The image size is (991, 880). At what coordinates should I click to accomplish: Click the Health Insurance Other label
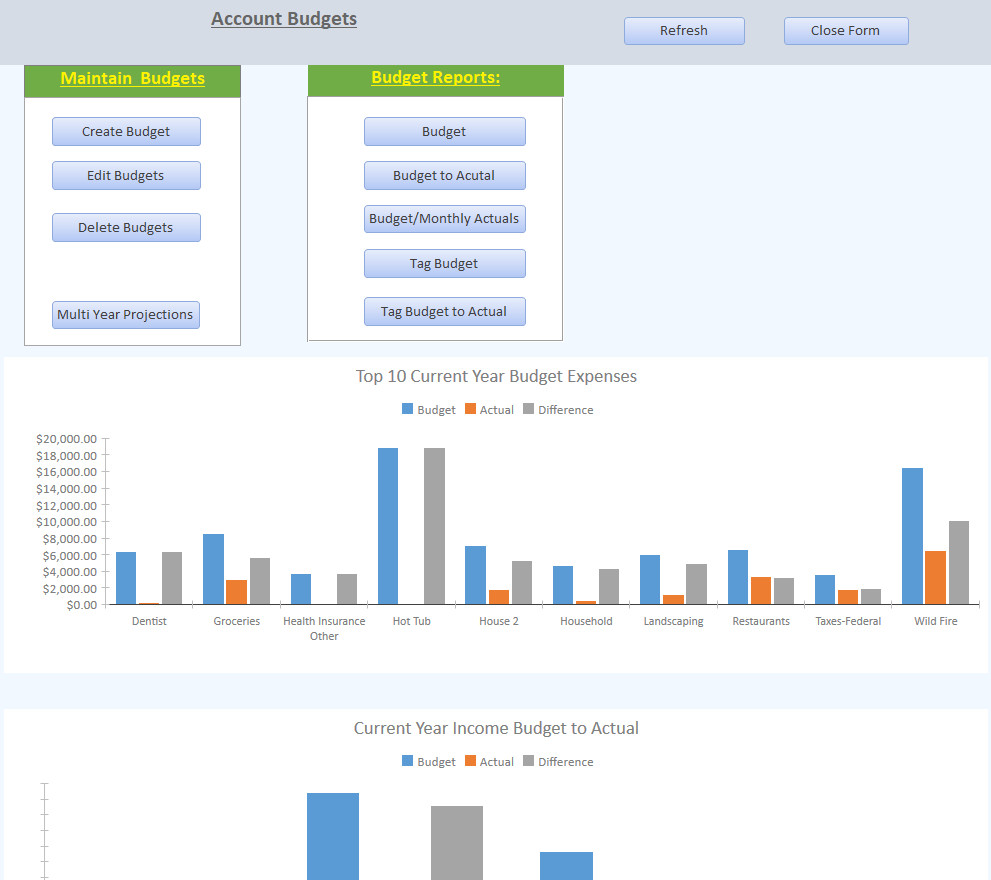324,628
